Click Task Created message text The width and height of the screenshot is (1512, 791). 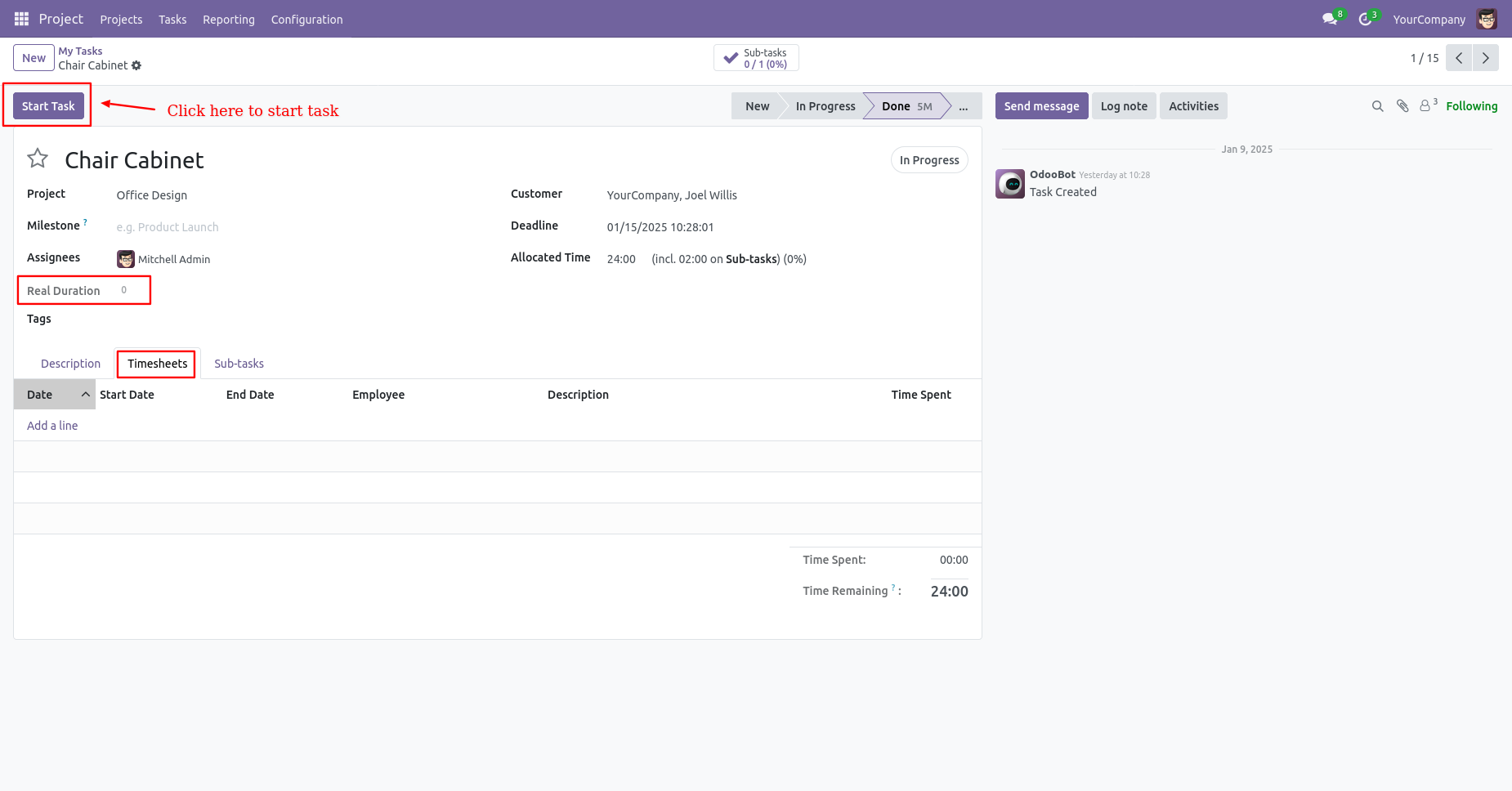click(1063, 192)
